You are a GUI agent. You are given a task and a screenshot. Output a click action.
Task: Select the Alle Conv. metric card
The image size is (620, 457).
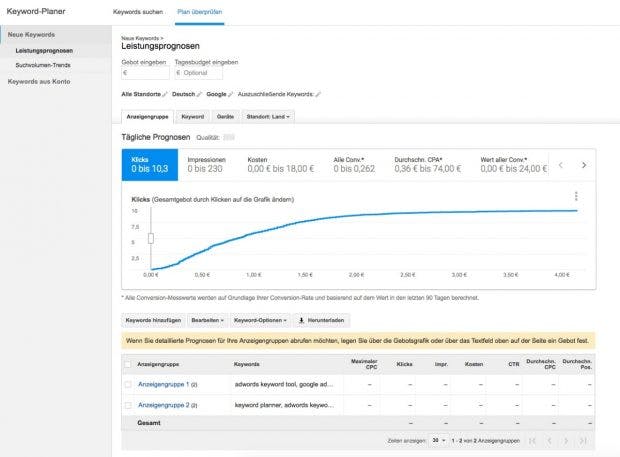coord(354,165)
